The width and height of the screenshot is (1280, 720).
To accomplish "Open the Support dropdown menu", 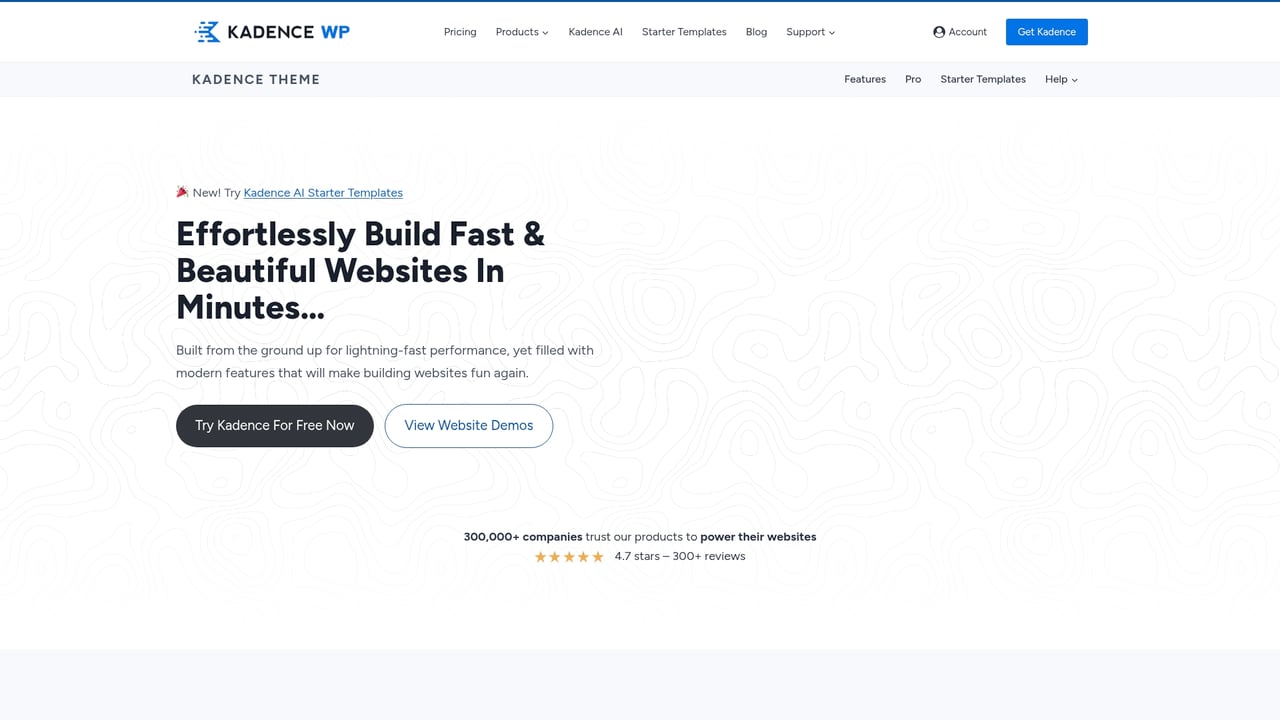I will click(810, 31).
